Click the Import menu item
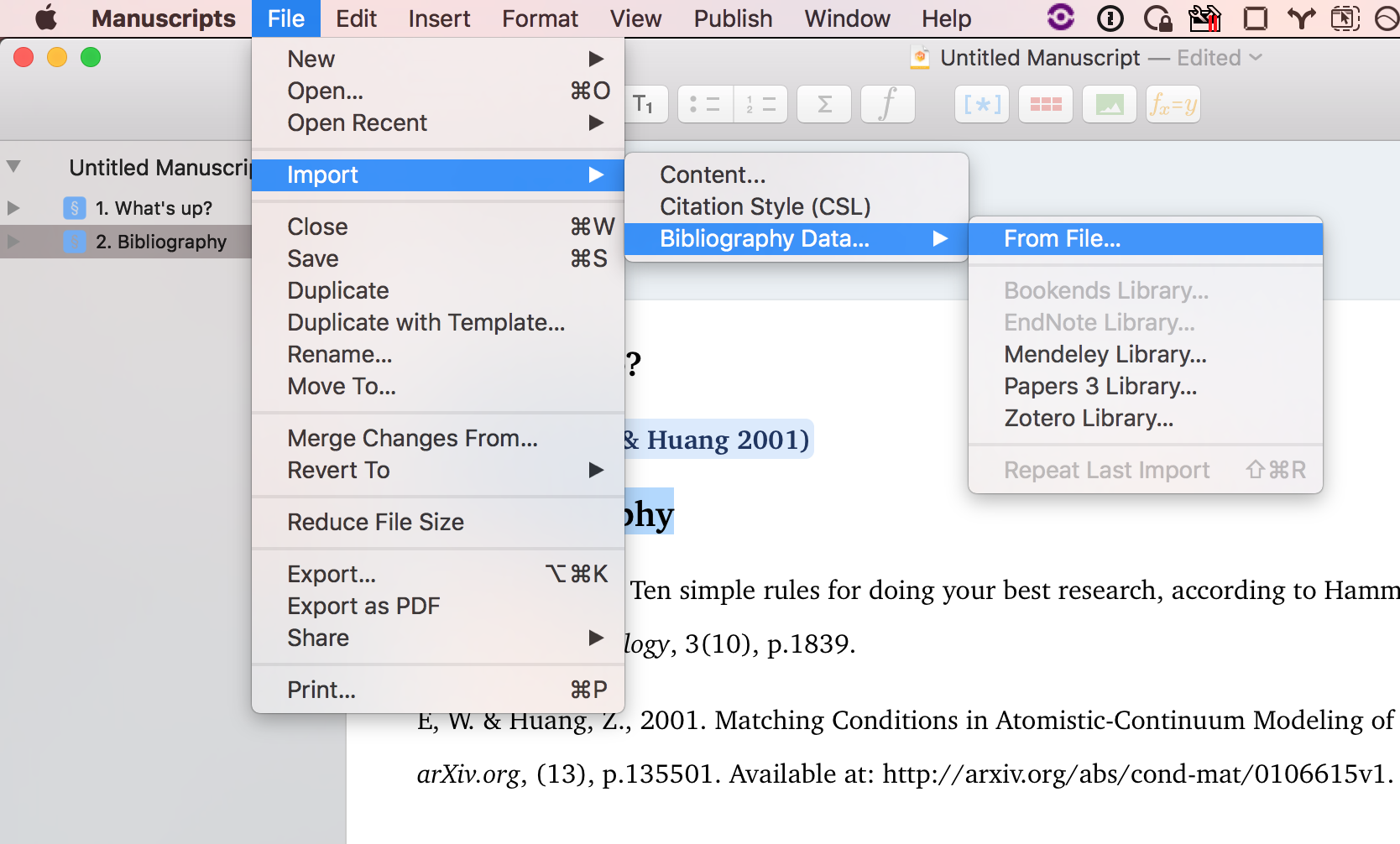Image resolution: width=1400 pixels, height=844 pixels. 438,175
